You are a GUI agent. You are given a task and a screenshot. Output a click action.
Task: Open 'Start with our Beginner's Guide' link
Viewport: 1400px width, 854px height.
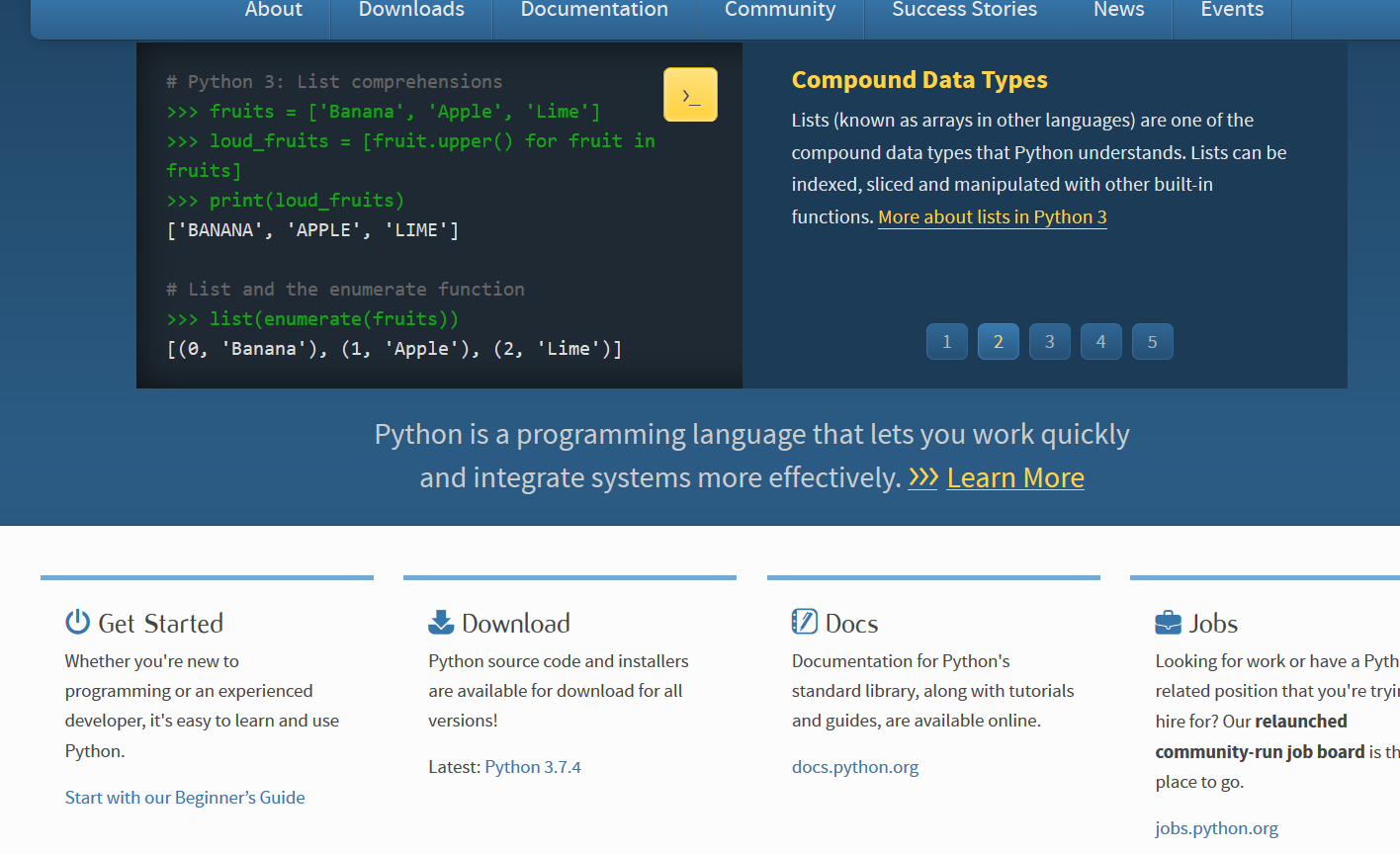pyautogui.click(x=185, y=798)
